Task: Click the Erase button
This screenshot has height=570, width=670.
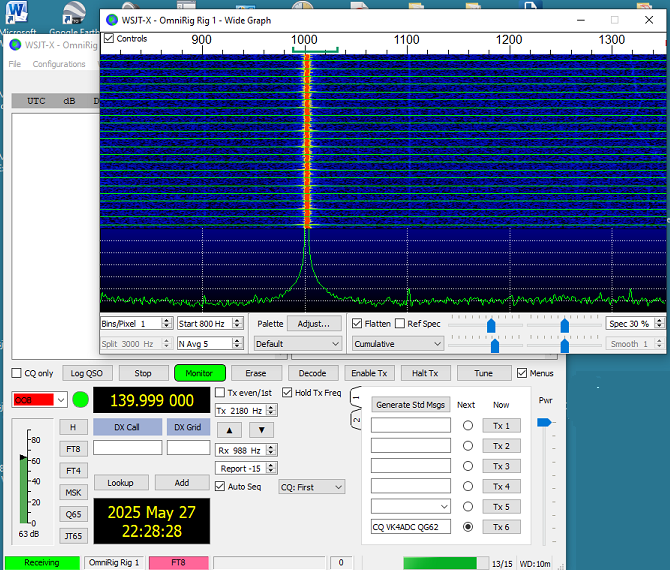Action: [x=256, y=373]
